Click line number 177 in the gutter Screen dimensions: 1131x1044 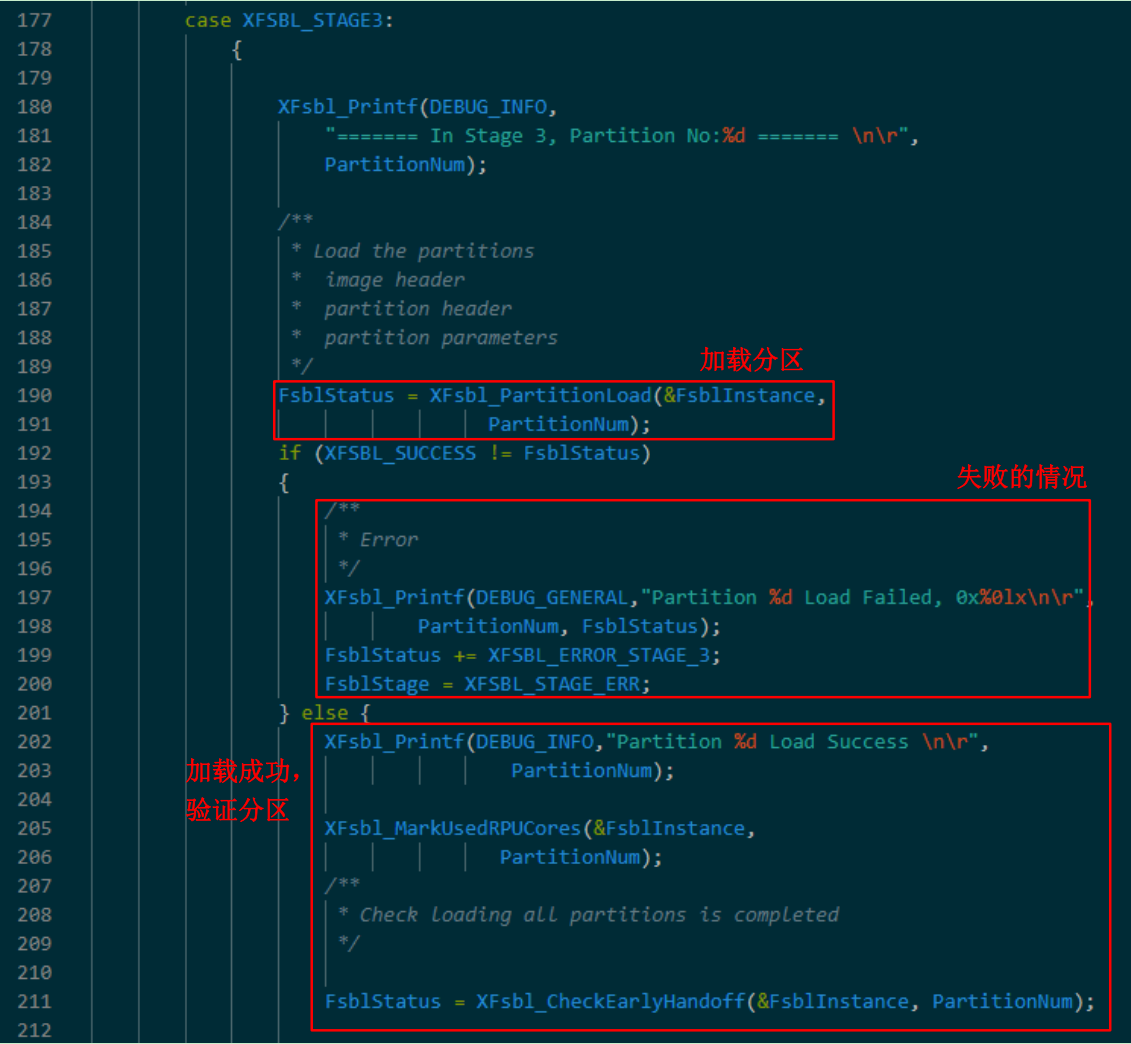pyautogui.click(x=35, y=20)
